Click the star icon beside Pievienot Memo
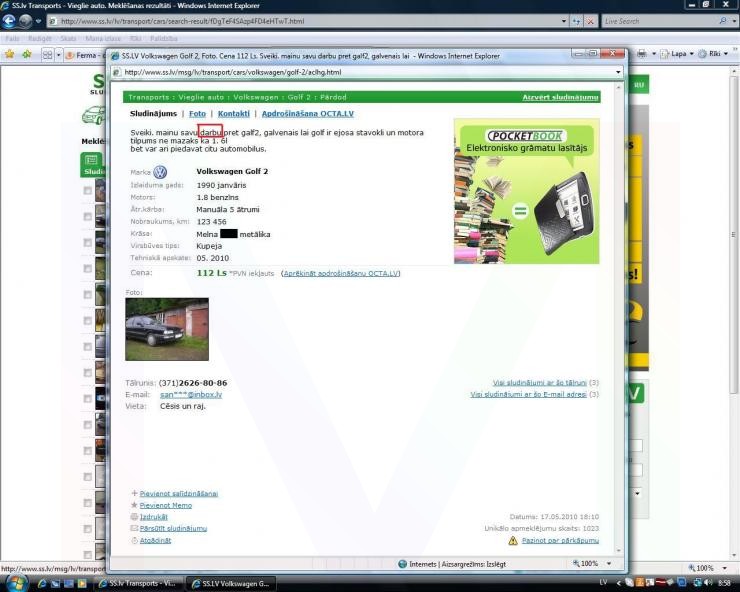The width and height of the screenshot is (740, 592). click(134, 505)
